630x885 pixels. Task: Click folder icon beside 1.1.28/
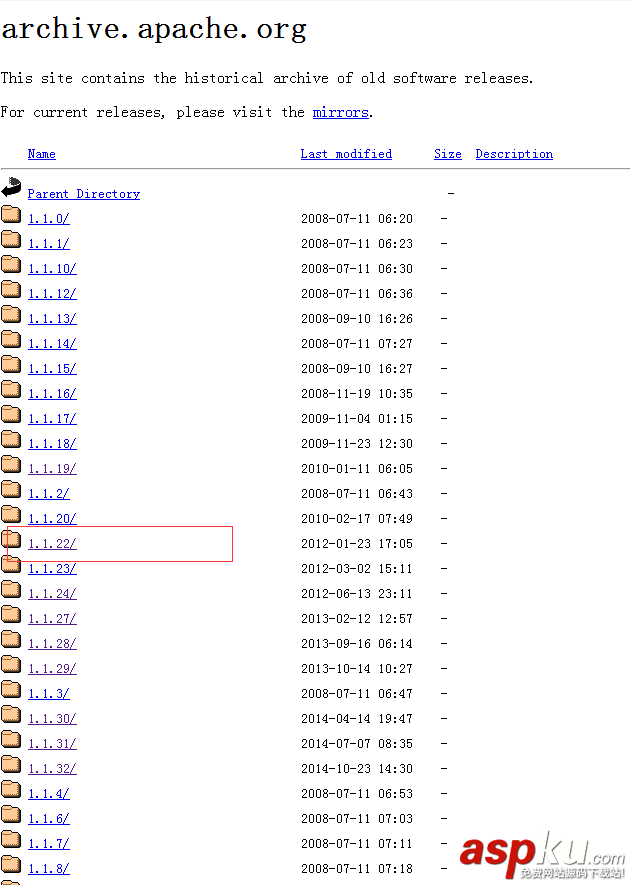coord(11,639)
